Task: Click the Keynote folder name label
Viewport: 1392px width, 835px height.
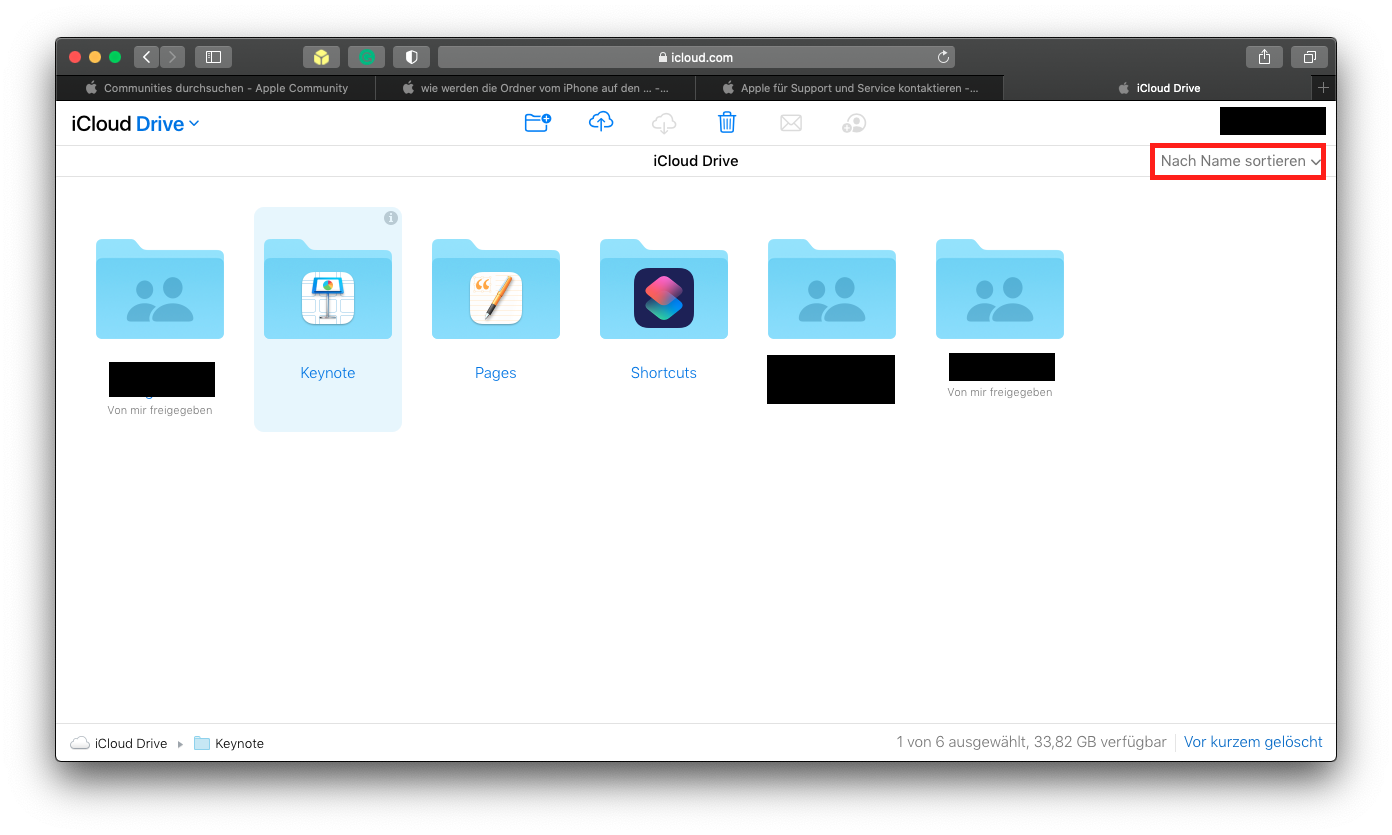Action: [x=328, y=373]
